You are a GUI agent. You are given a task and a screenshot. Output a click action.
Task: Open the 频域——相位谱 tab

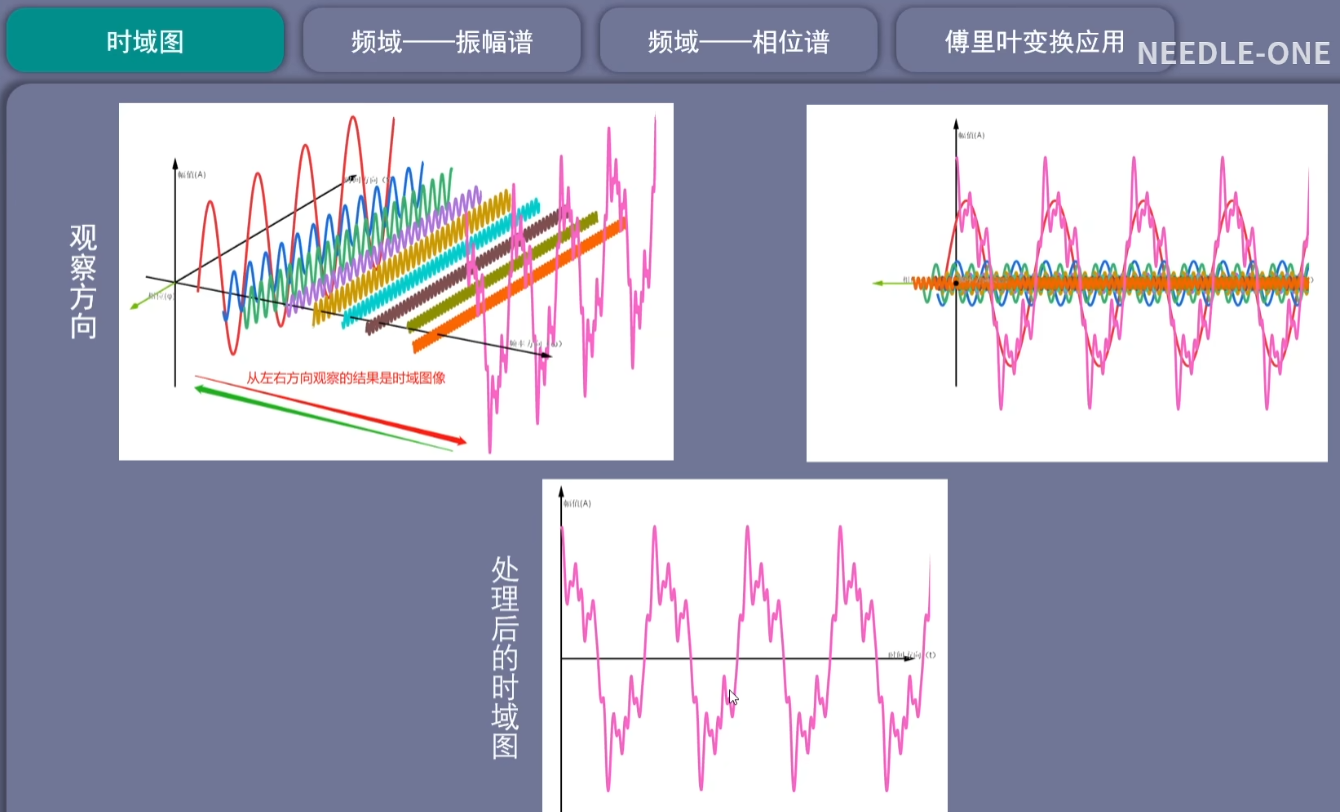click(738, 41)
